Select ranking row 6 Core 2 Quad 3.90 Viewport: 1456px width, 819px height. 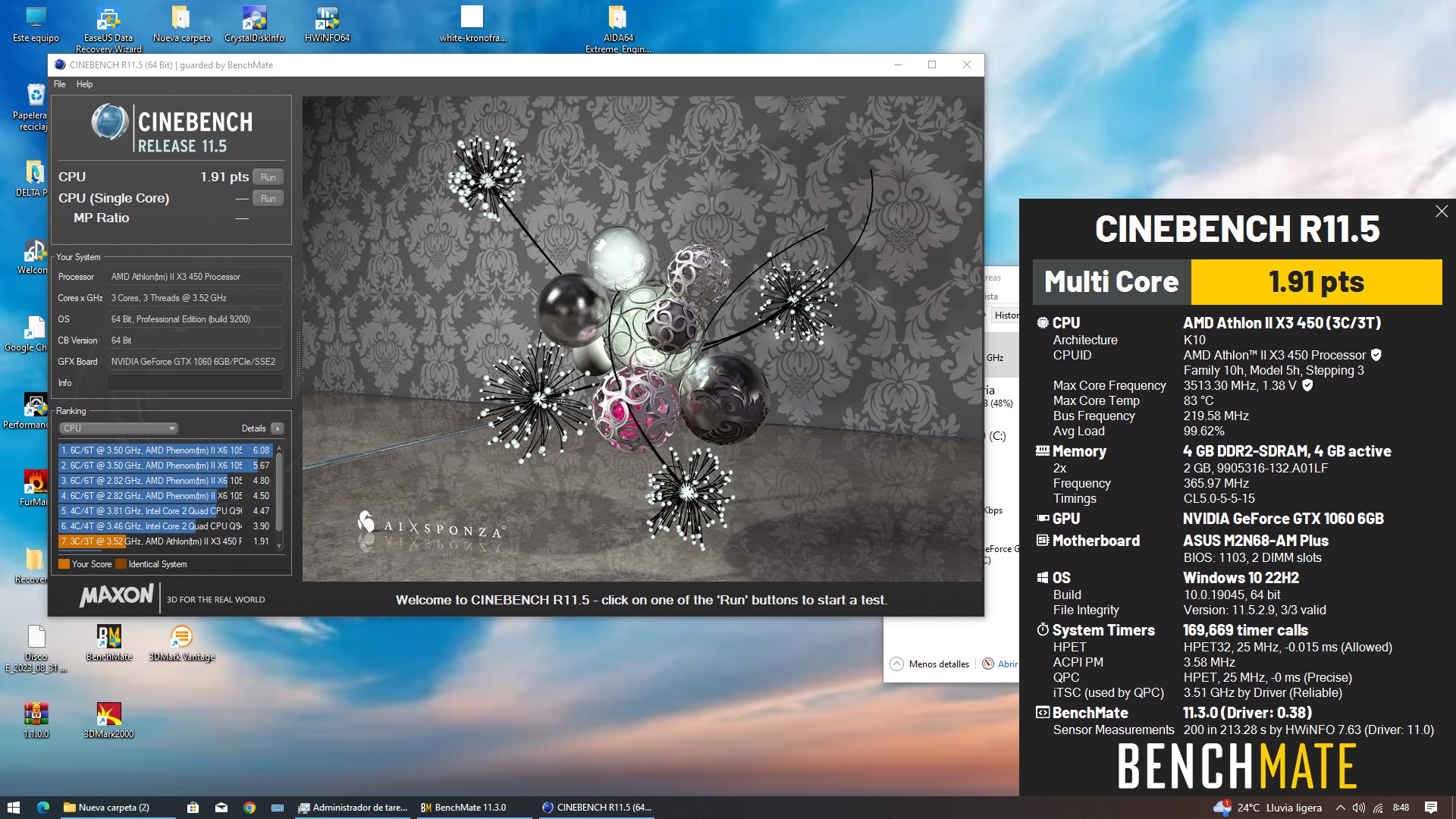[165, 526]
